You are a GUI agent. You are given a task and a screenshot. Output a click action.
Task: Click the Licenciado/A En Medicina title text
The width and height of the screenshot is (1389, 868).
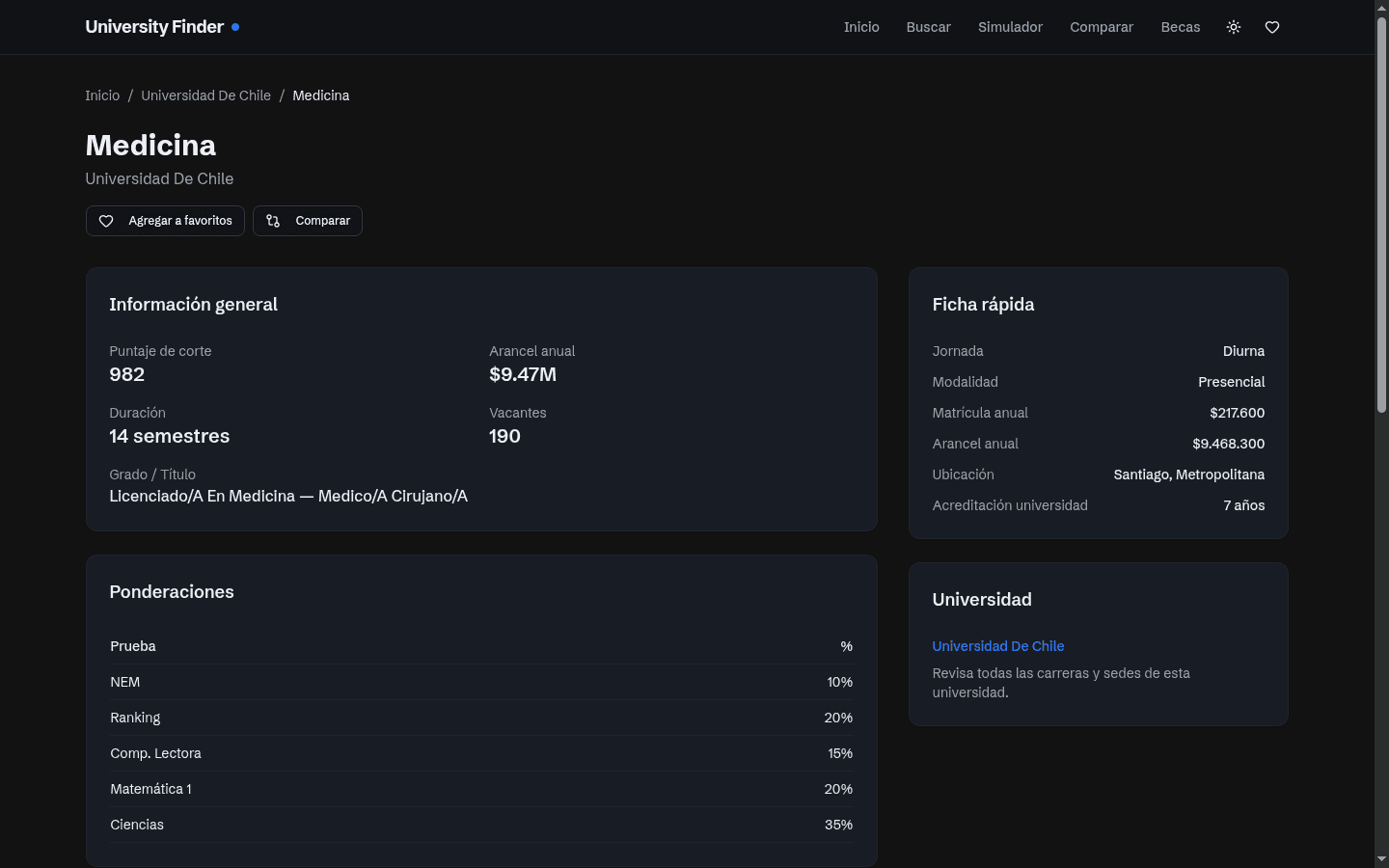(x=288, y=496)
